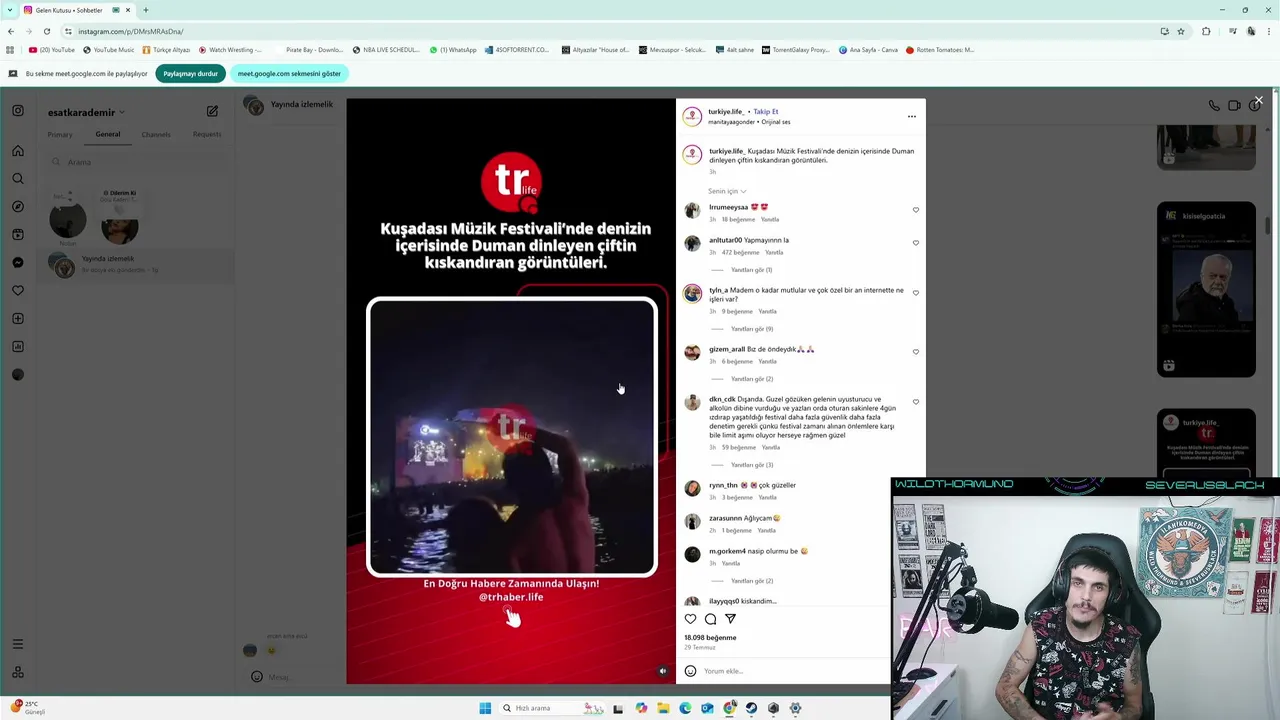Screen dimensions: 1280x720
Task: Open search in Instagram sidebar
Action: [x=18, y=179]
